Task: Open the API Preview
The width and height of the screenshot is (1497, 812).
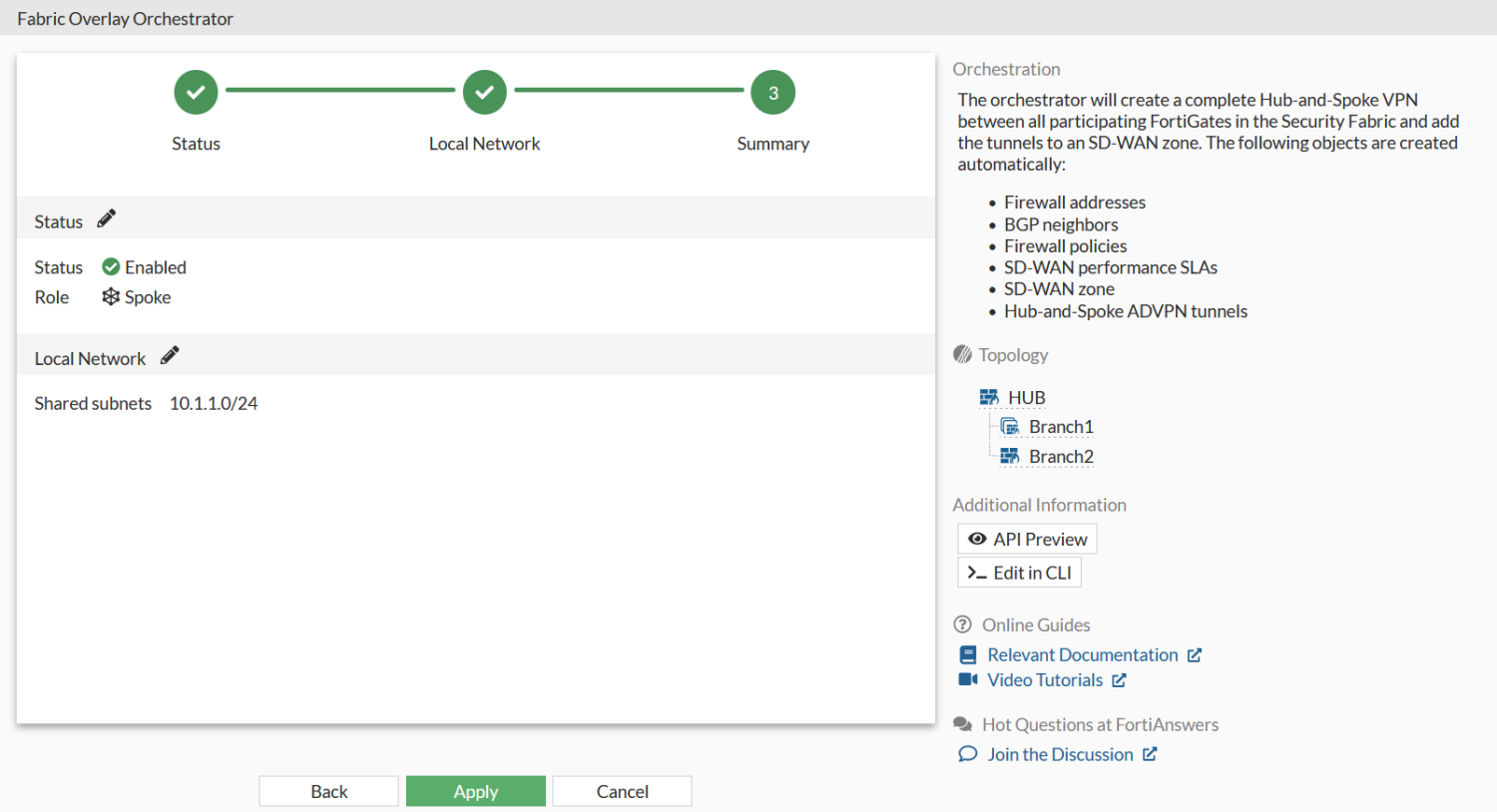Action: [x=1027, y=539]
